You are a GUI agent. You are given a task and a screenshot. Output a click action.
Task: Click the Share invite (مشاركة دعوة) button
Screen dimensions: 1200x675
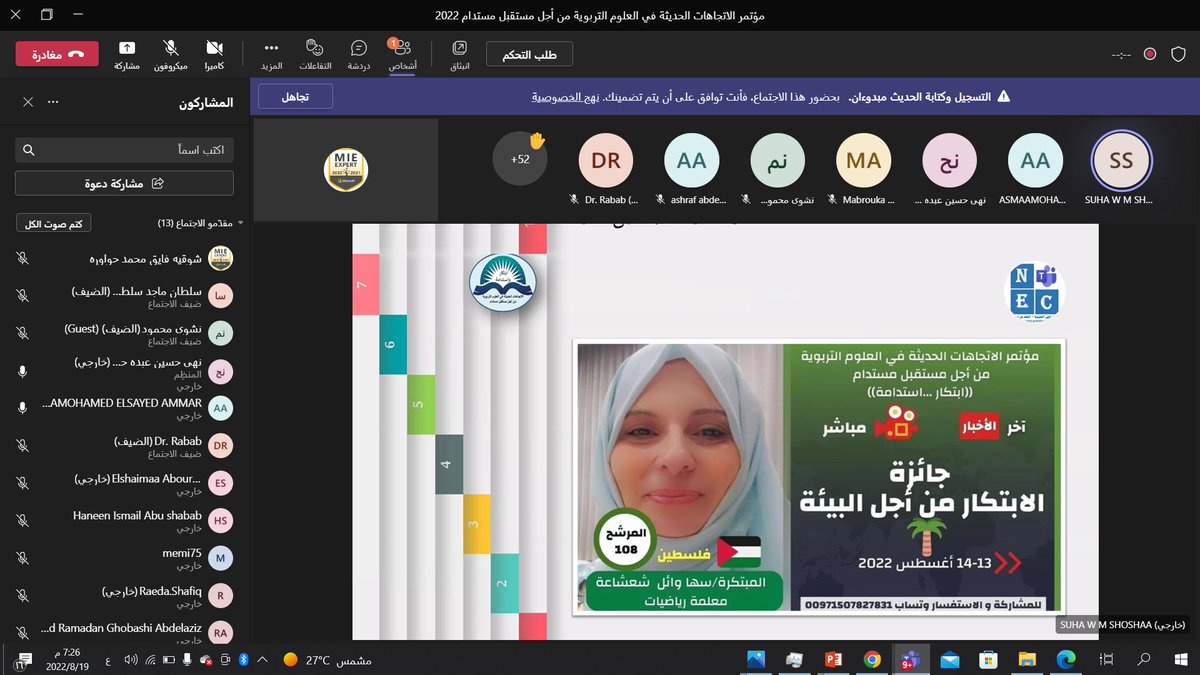point(124,183)
